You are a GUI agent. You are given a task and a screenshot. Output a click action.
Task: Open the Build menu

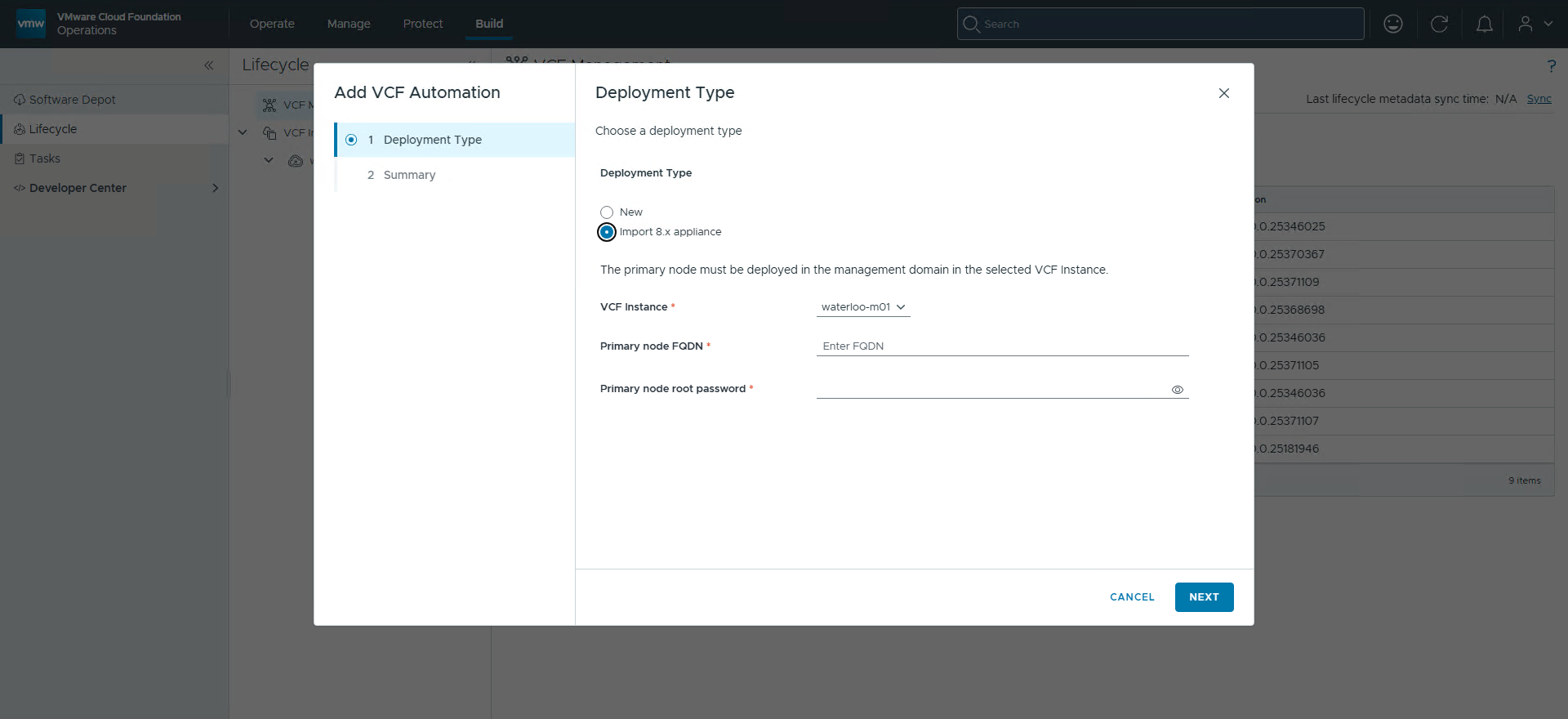tap(489, 24)
